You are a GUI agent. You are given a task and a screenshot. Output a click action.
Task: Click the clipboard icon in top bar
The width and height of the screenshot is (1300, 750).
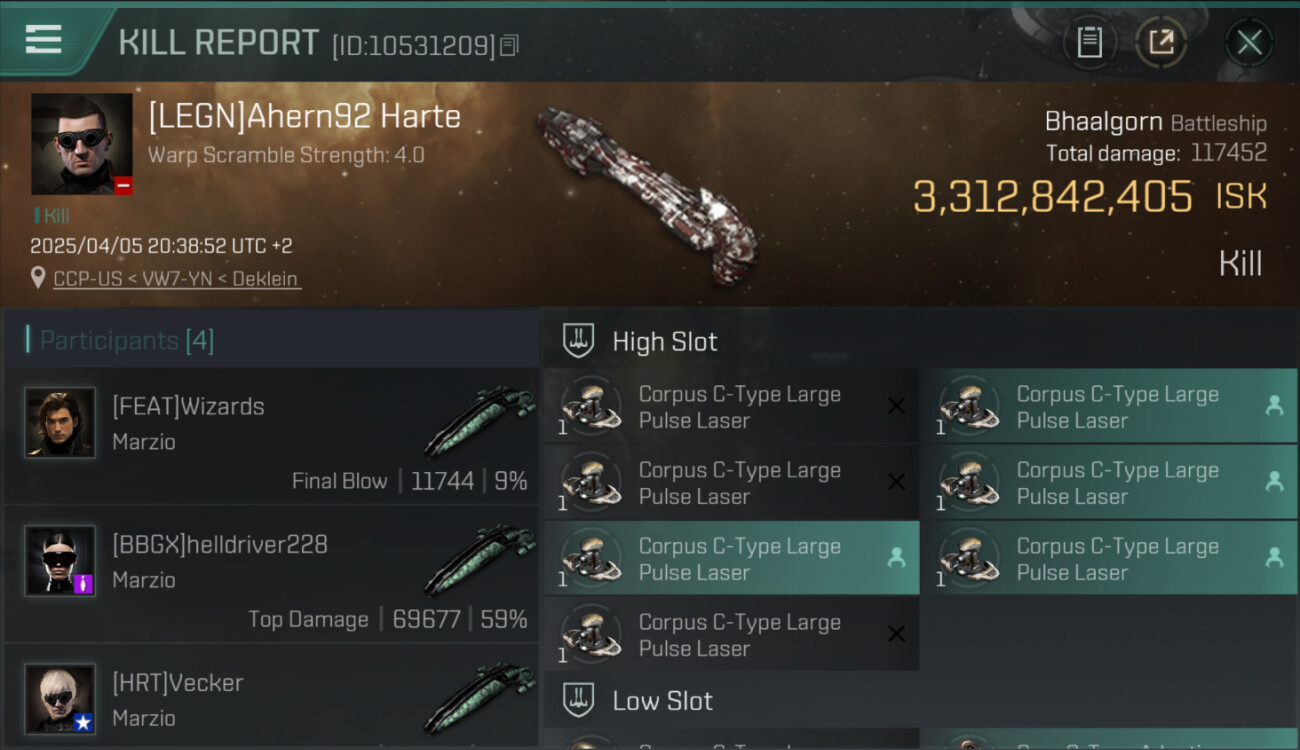click(x=1089, y=42)
